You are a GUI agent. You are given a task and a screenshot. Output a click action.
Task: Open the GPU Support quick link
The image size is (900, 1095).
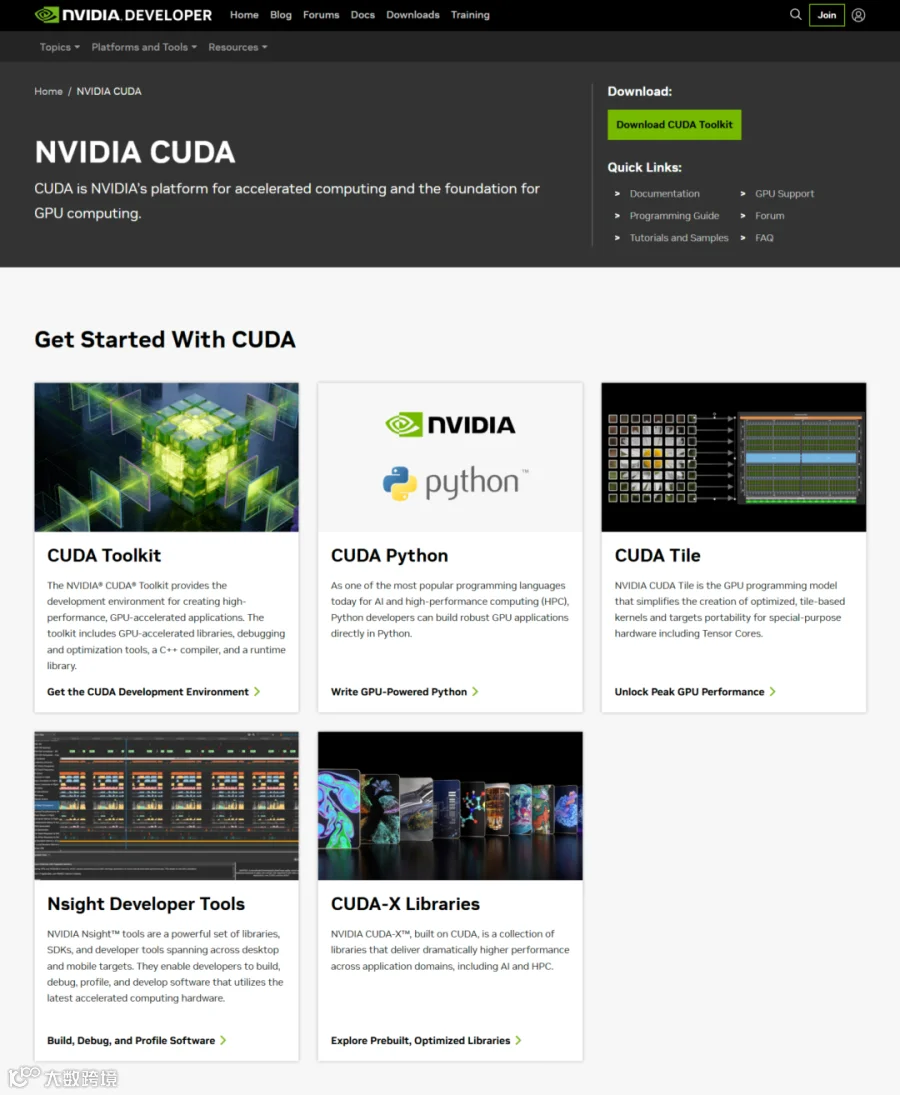pyautogui.click(x=784, y=193)
